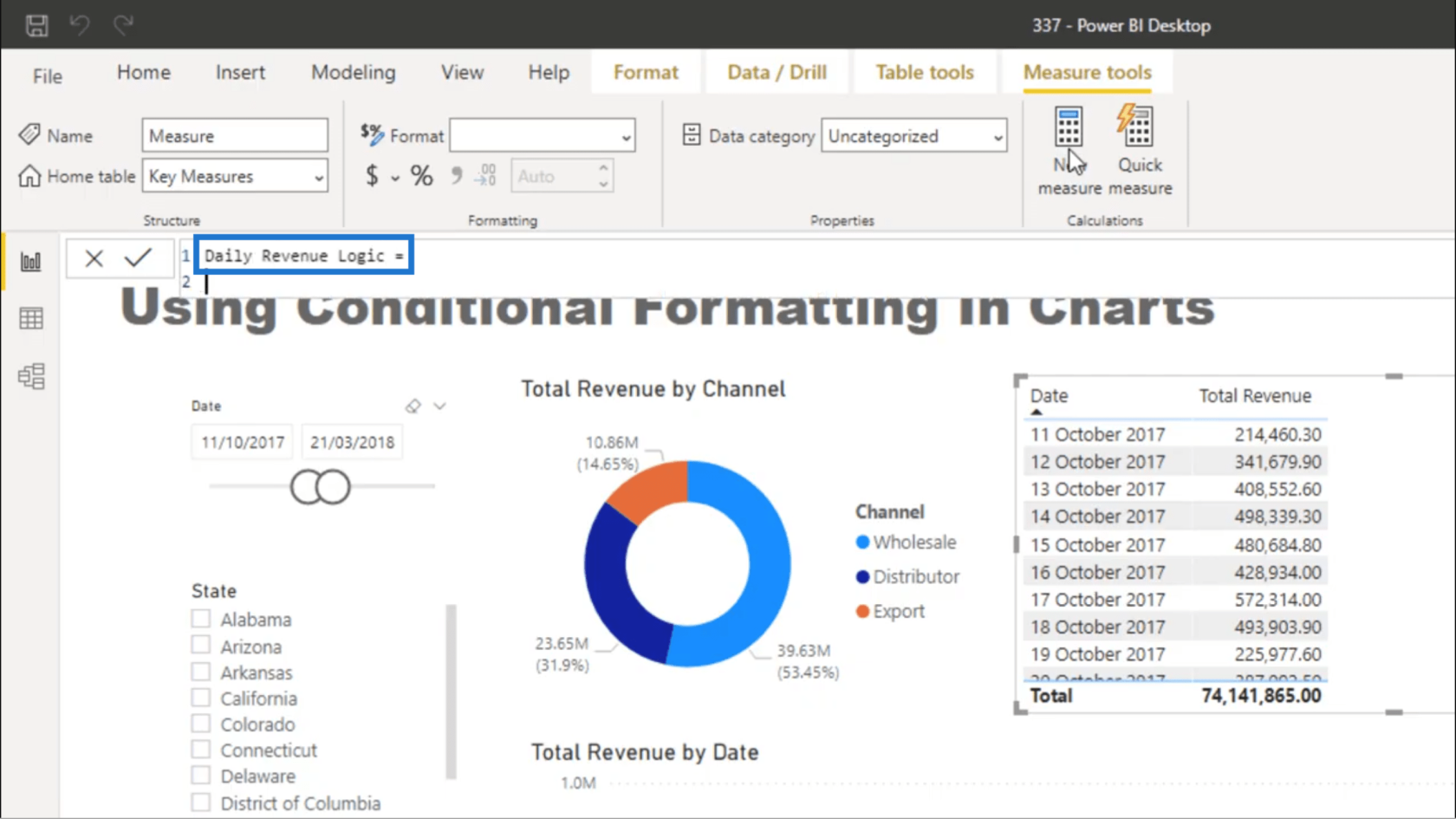Click the end date 21/03/2018 field
The image size is (1456, 819).
pyautogui.click(x=352, y=442)
